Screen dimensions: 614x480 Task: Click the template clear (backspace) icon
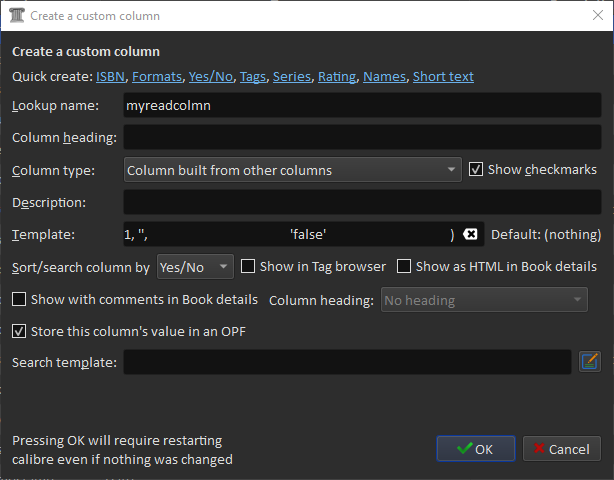pos(470,234)
